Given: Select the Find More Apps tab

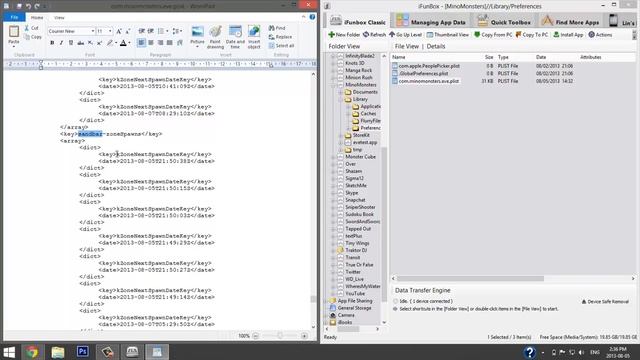Looking at the screenshot, I should (x=571, y=21).
